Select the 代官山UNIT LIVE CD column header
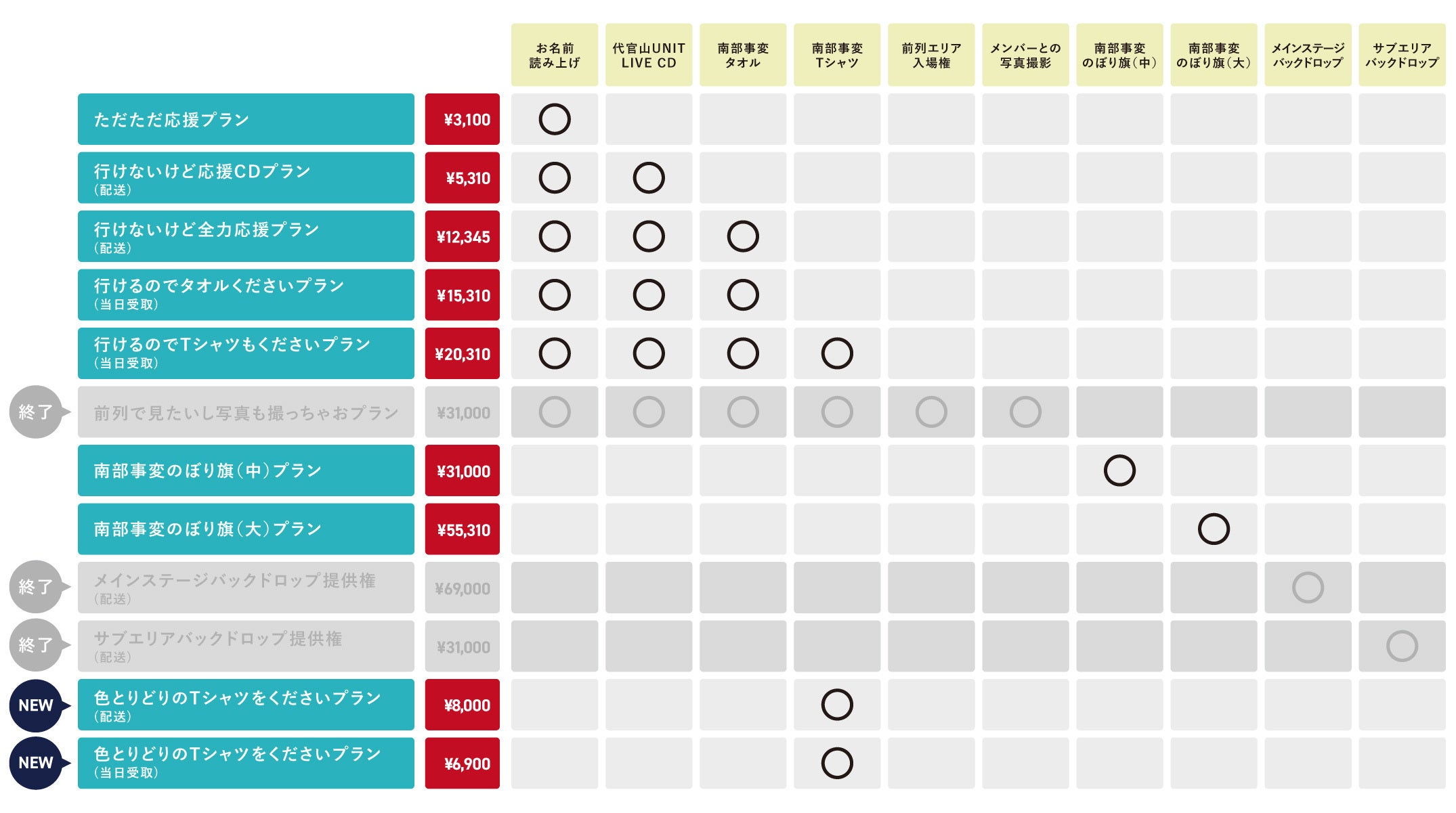This screenshot has height=813, width=1456. tap(648, 55)
